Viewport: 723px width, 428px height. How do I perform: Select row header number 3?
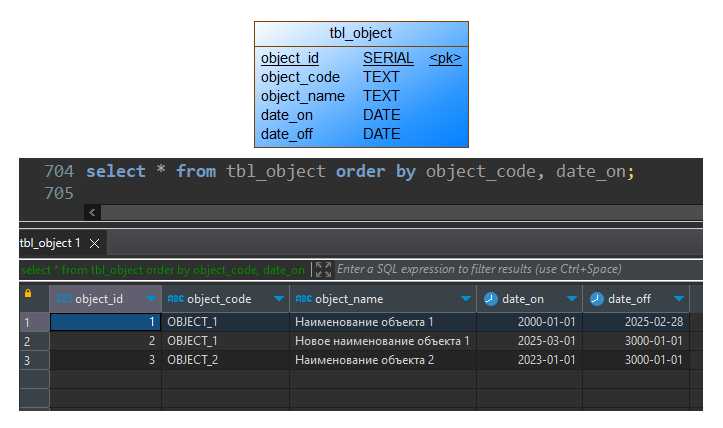pos(28,360)
